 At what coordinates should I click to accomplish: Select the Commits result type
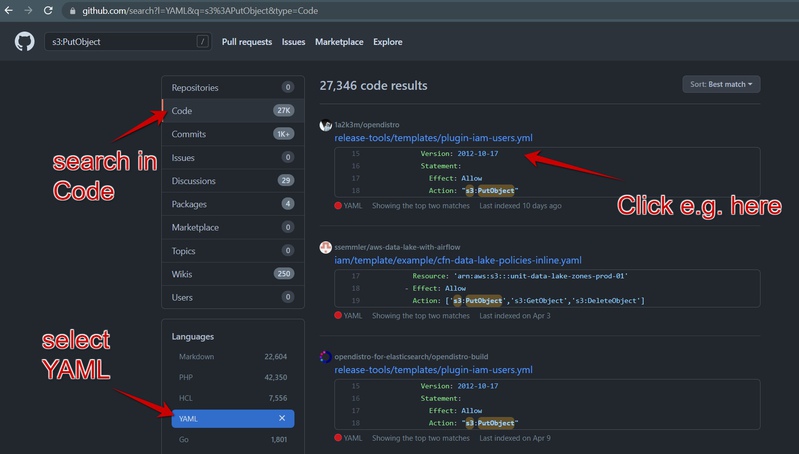tap(233, 134)
